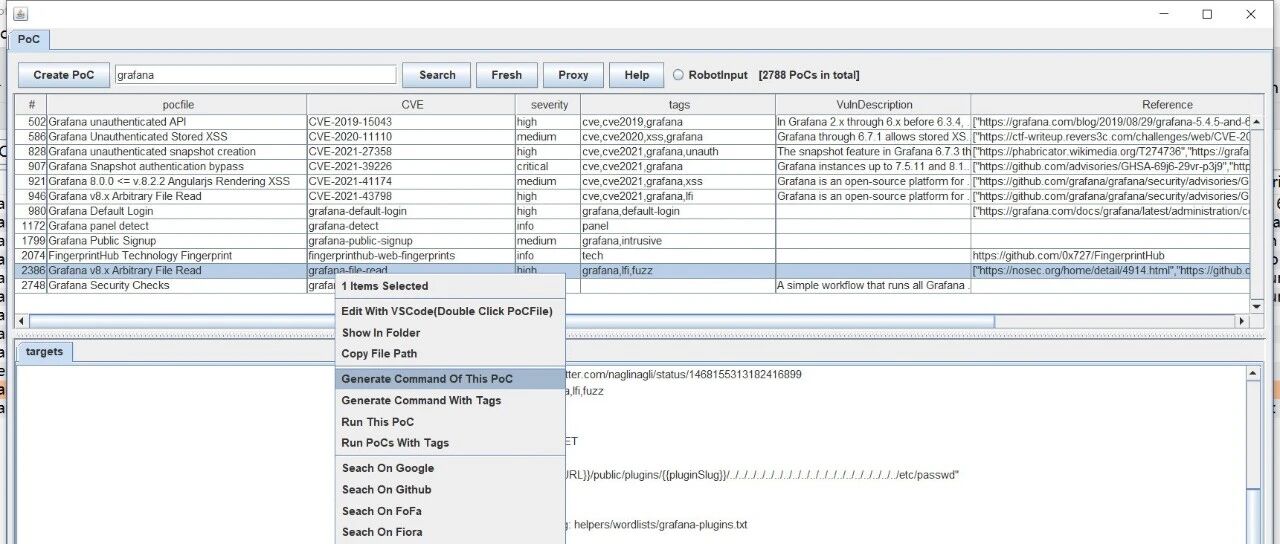Click the Help button
The width and height of the screenshot is (1280, 544).
[636, 75]
